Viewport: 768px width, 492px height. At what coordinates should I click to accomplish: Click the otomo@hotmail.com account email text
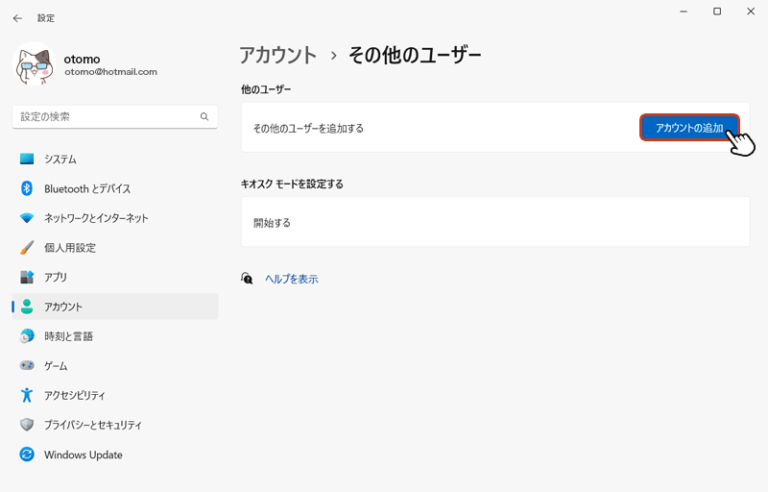[x=110, y=72]
